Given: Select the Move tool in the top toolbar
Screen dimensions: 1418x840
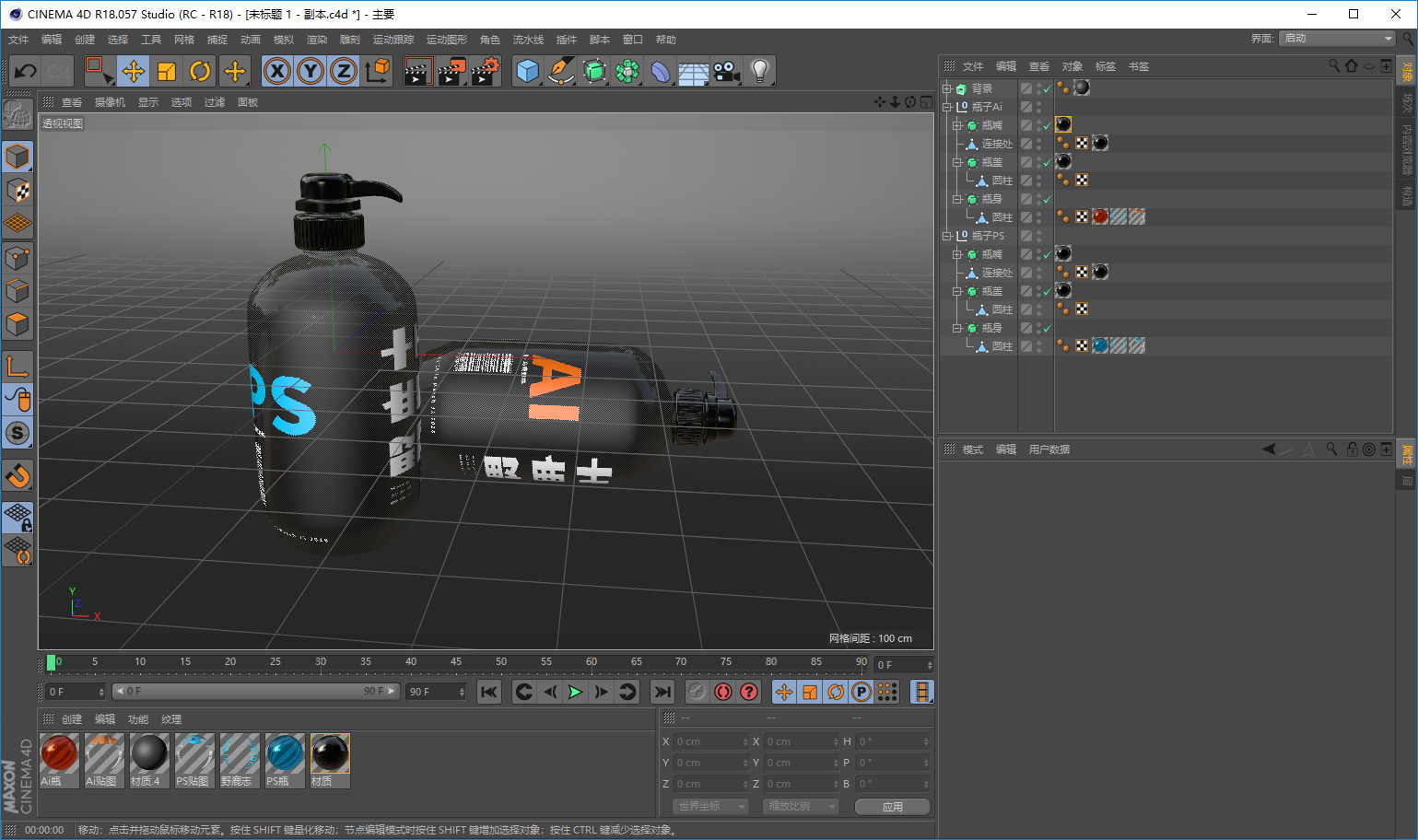Looking at the screenshot, I should coord(133,71).
